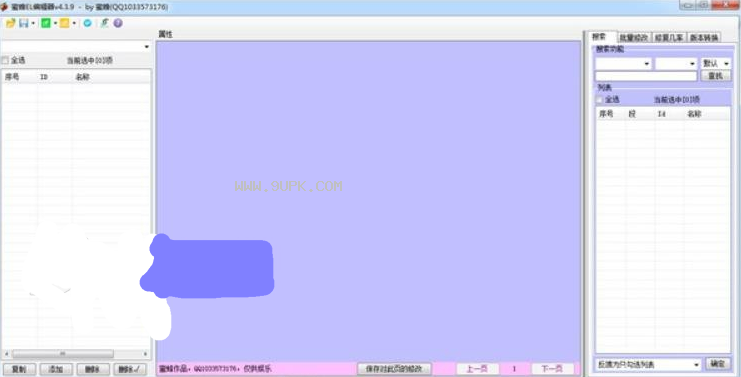Tick the 全选 checkbox in left panel
Screen dimensions: 741x377
tap(5, 60)
